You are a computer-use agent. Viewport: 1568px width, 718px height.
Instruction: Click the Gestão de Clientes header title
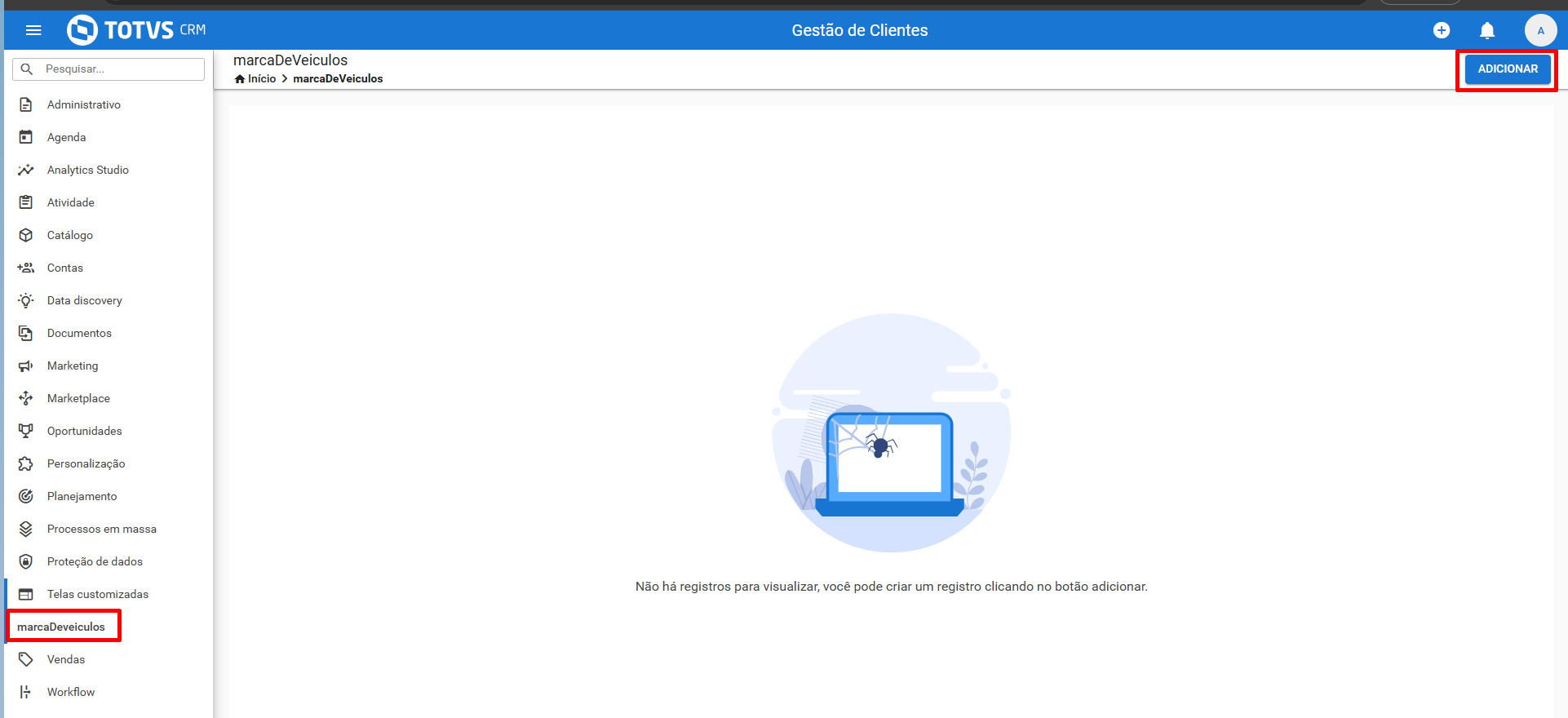860,30
